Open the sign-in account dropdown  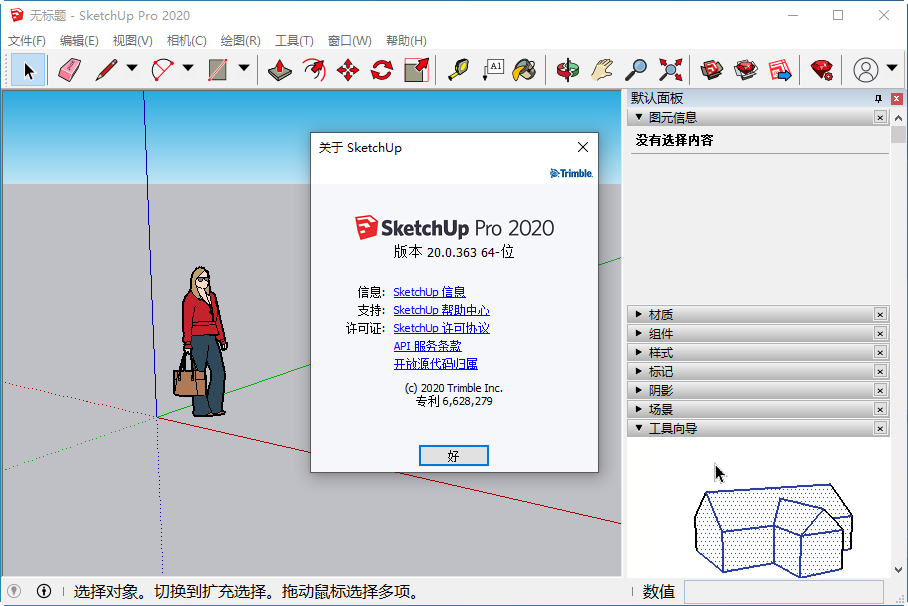click(x=891, y=70)
